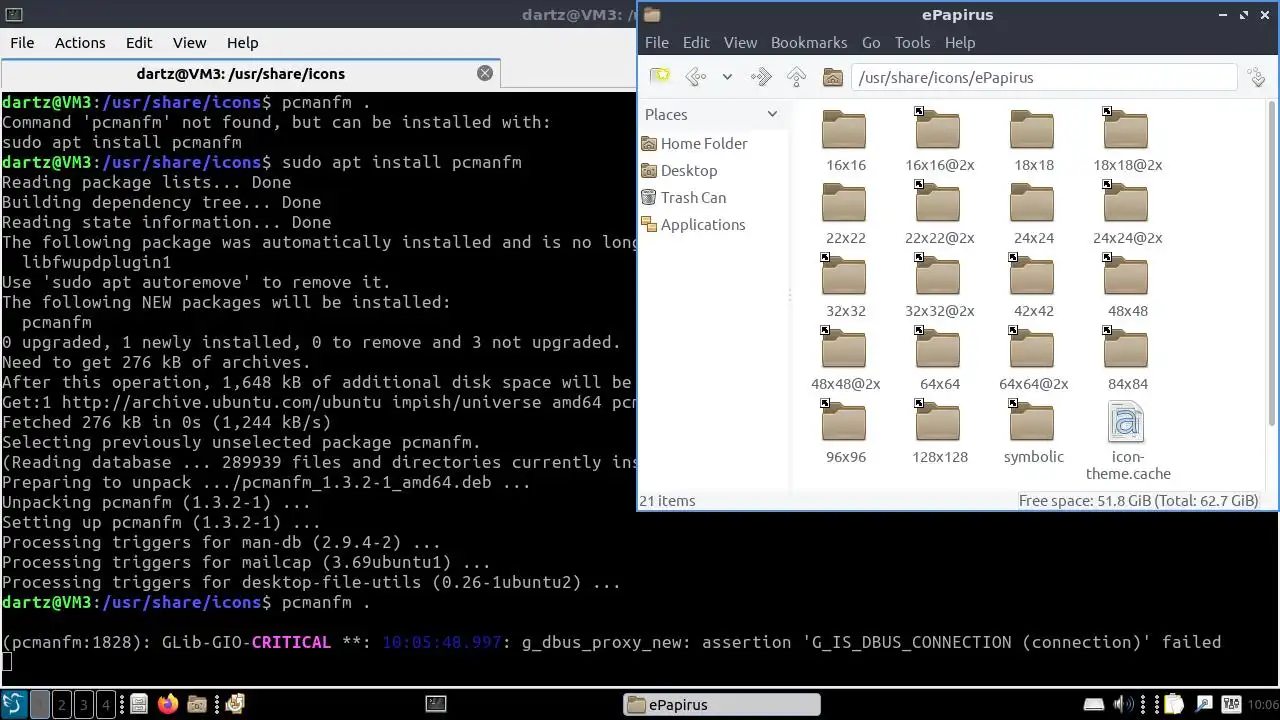Select the 96x96 folder icon

(x=844, y=423)
